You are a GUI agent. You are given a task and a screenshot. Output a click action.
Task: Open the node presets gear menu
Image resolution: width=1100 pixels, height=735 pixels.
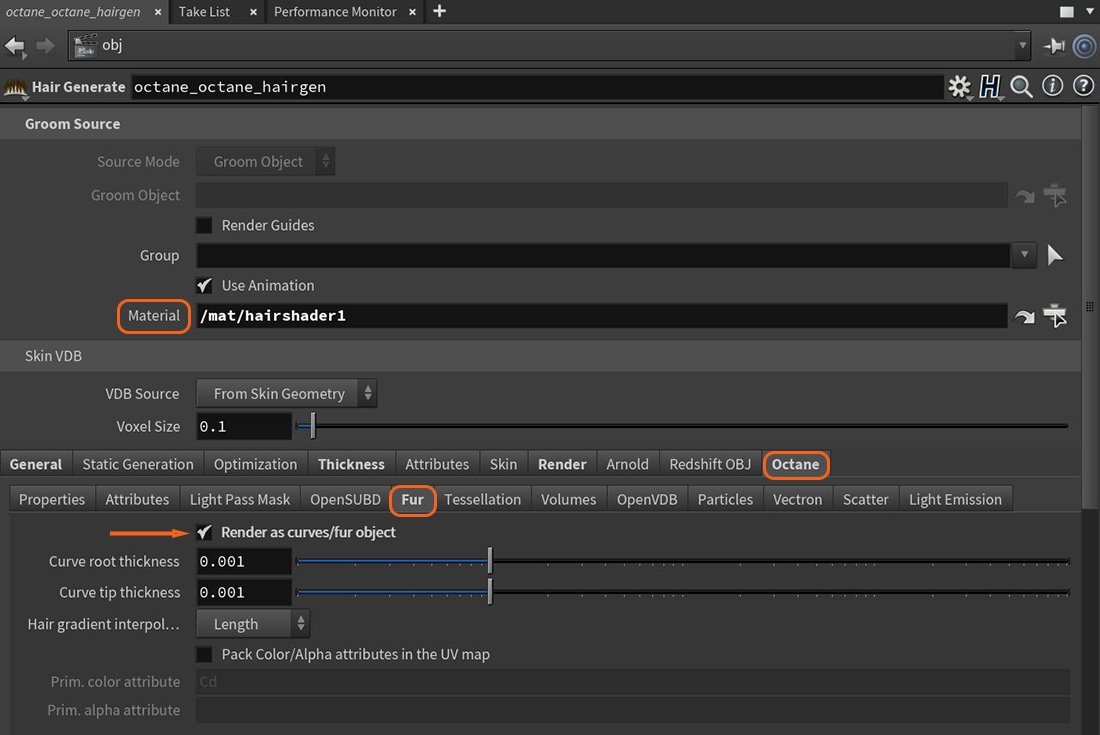tap(958, 87)
